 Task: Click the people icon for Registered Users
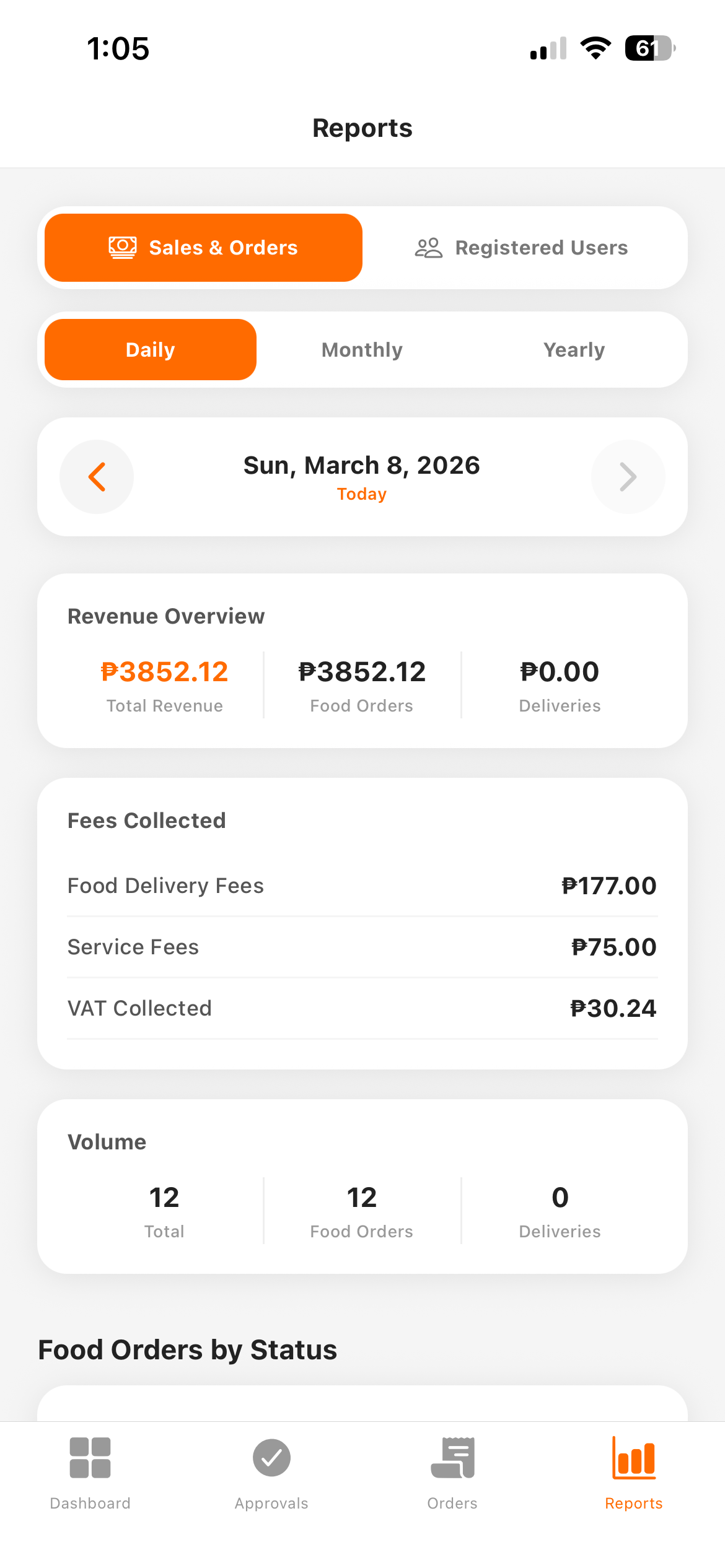coord(428,248)
